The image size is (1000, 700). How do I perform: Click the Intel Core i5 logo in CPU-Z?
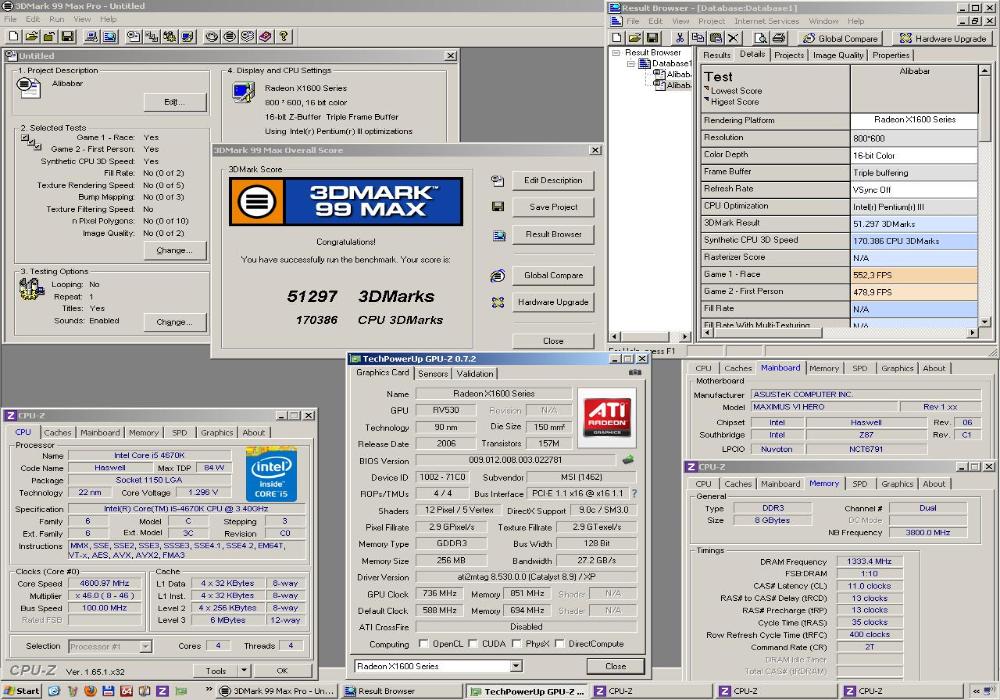tap(272, 475)
